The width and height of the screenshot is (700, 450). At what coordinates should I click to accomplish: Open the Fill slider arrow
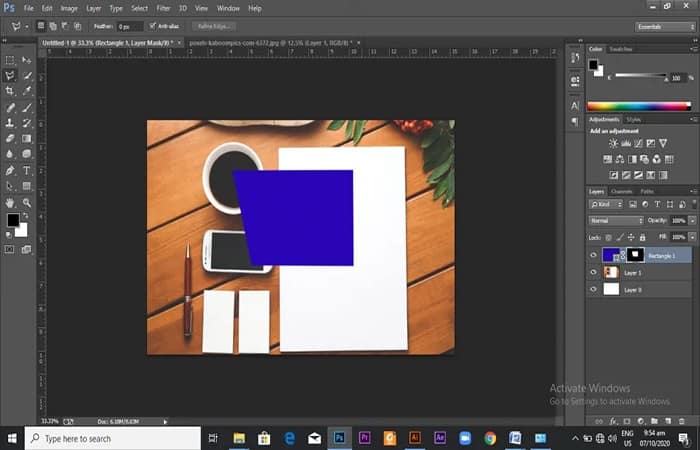692,237
